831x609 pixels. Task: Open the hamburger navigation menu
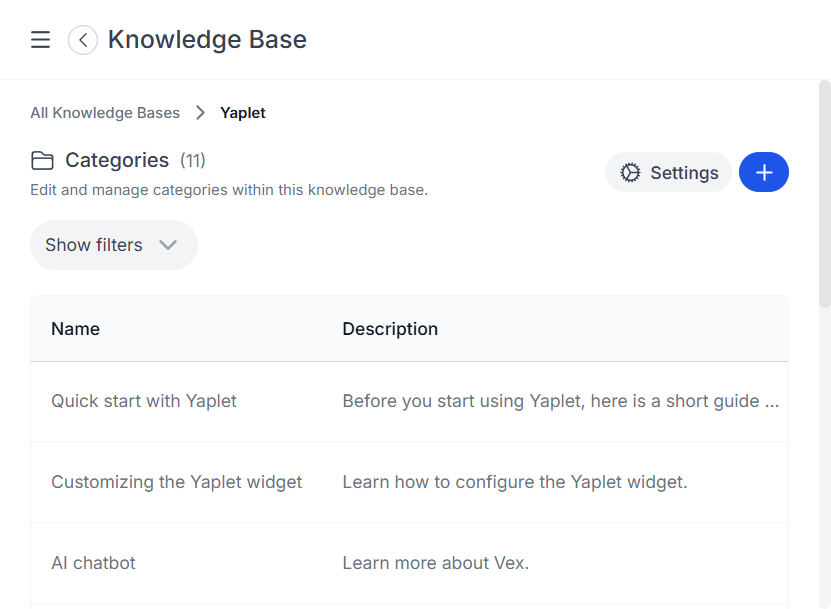pyautogui.click(x=40, y=40)
